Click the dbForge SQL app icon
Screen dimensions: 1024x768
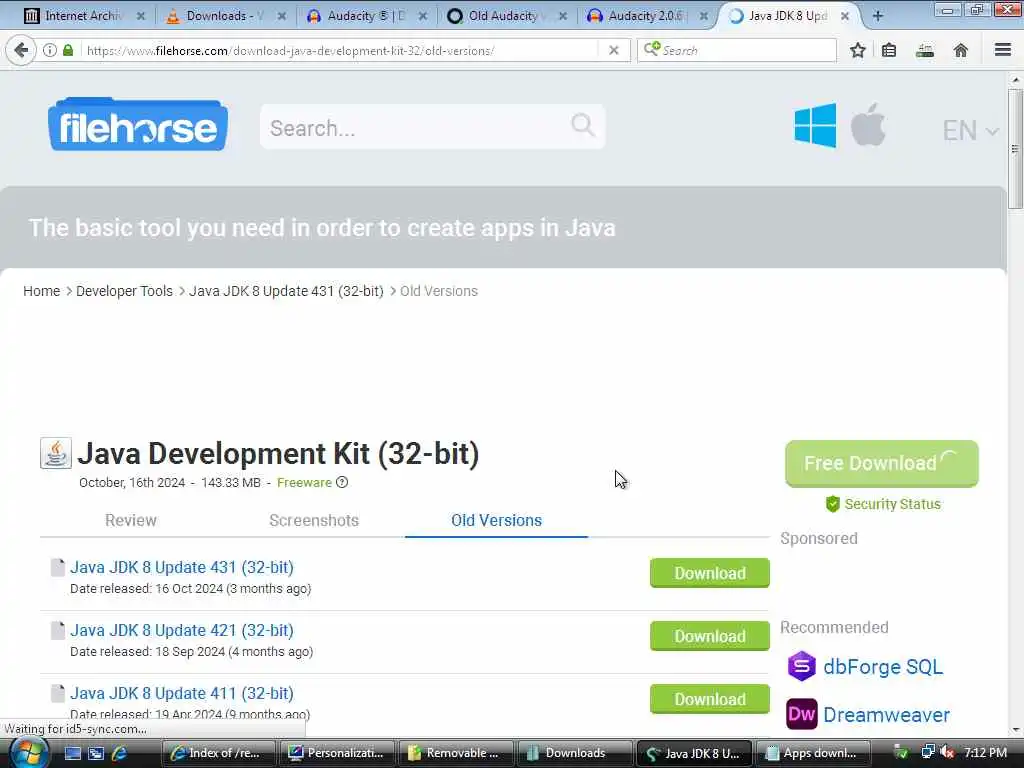pos(801,666)
